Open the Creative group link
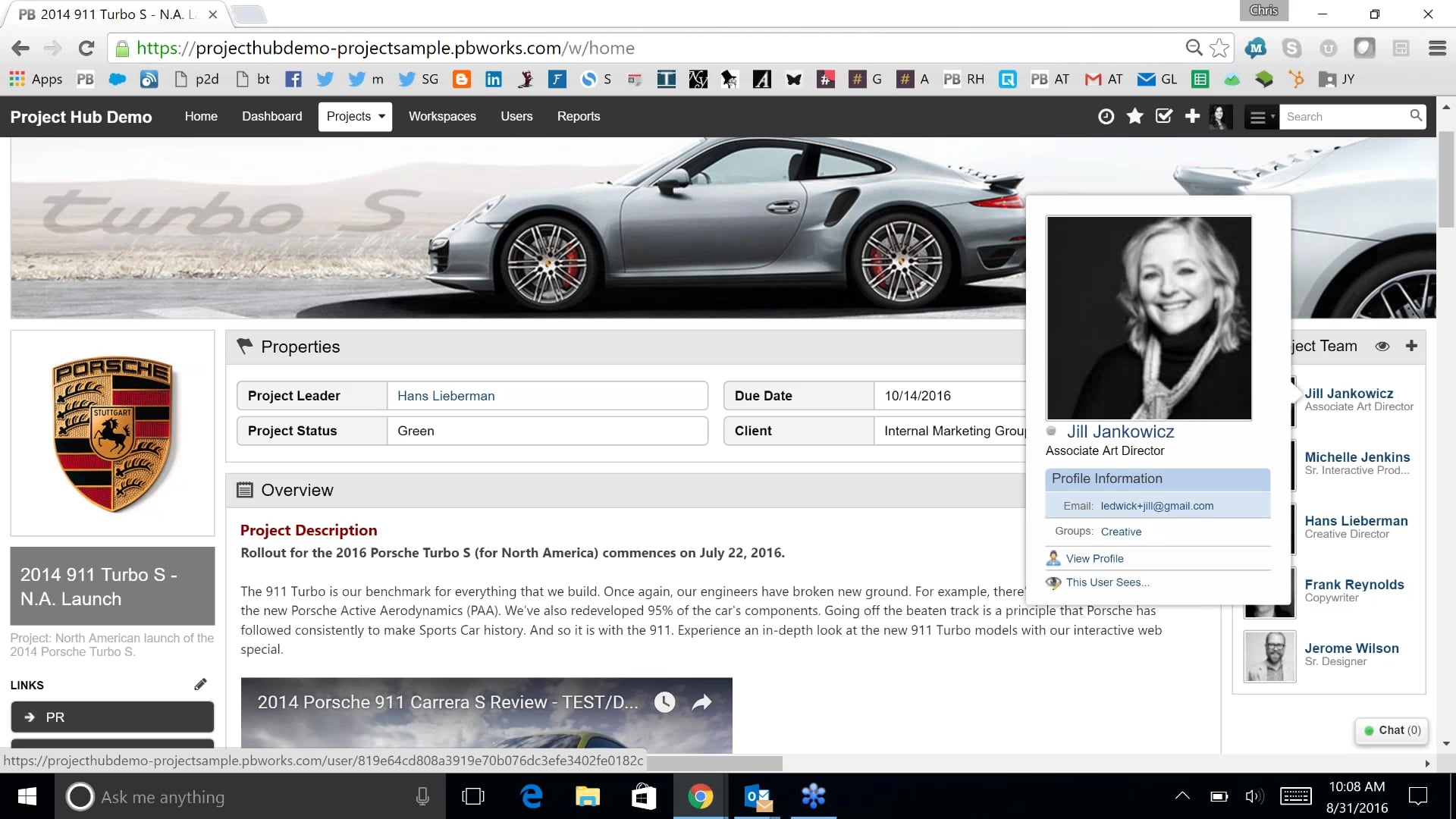This screenshot has height=819, width=1456. coord(1121,532)
